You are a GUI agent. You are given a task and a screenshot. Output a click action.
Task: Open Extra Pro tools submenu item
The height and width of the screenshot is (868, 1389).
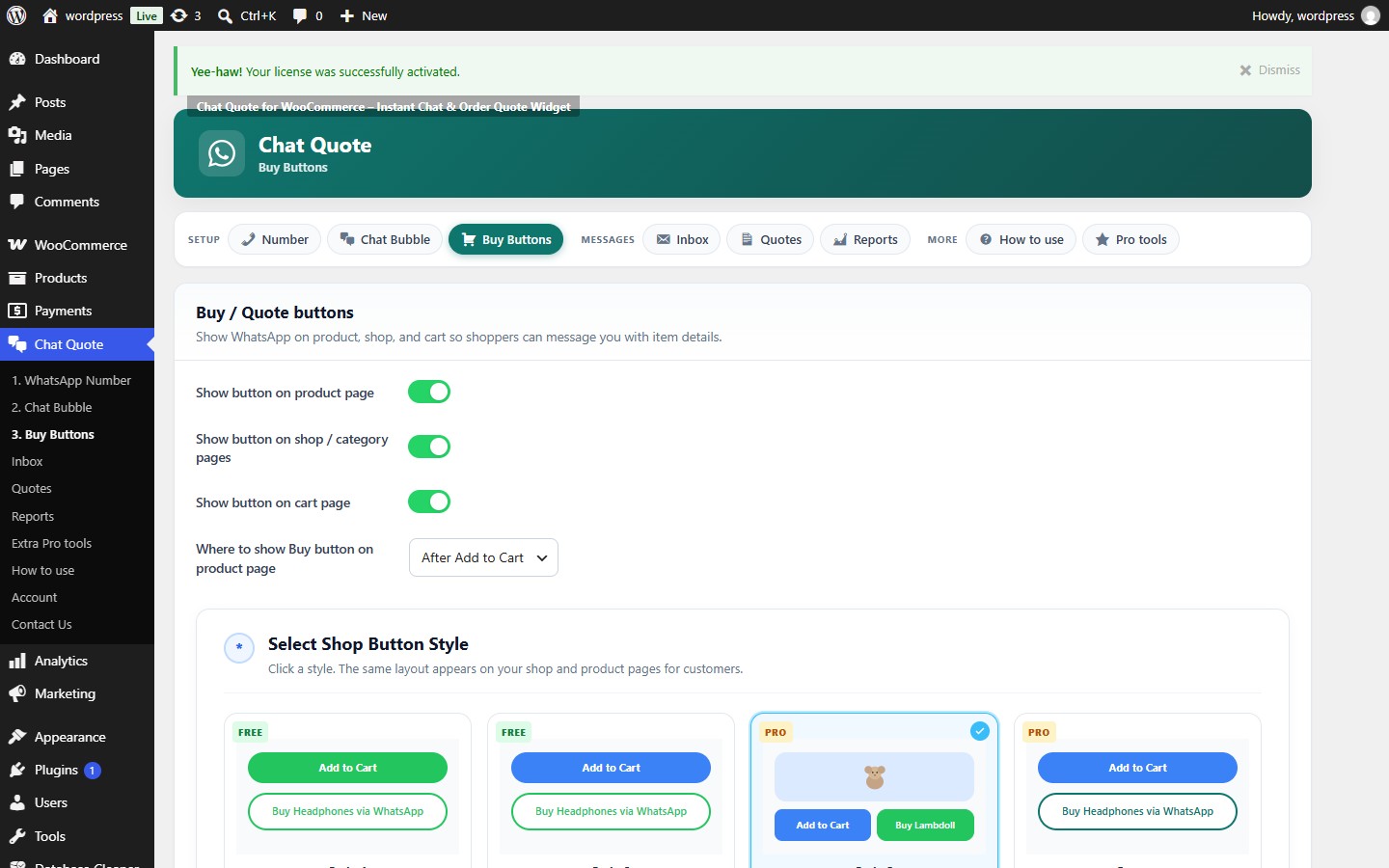pyautogui.click(x=52, y=543)
